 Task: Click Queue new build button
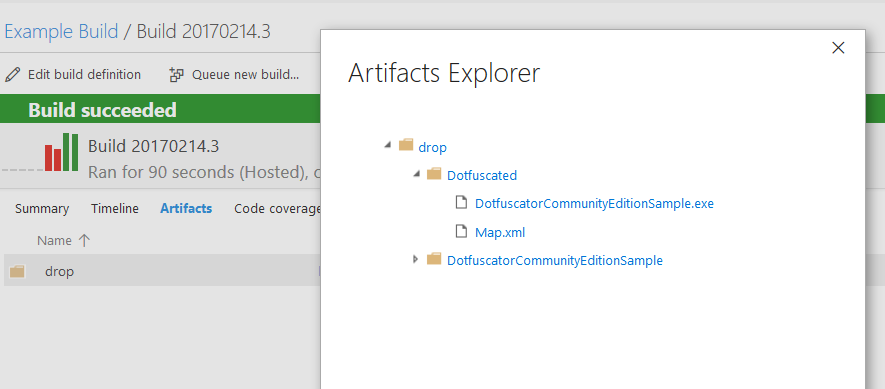(234, 75)
